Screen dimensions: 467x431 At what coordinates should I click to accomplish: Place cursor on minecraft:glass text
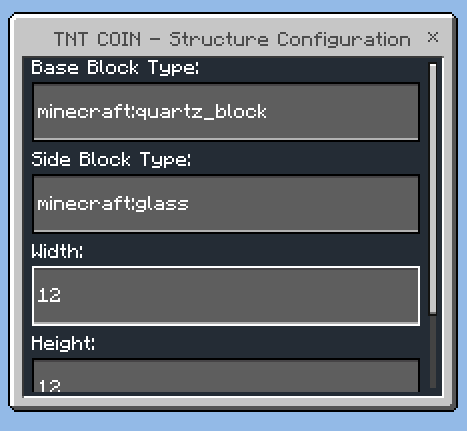click(113, 204)
